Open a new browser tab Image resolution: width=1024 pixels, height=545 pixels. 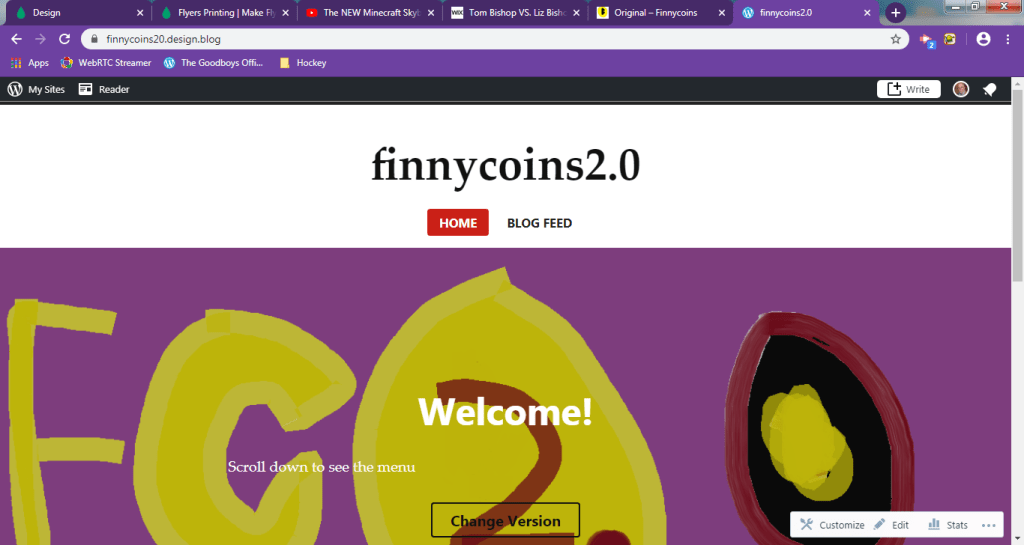pos(895,12)
